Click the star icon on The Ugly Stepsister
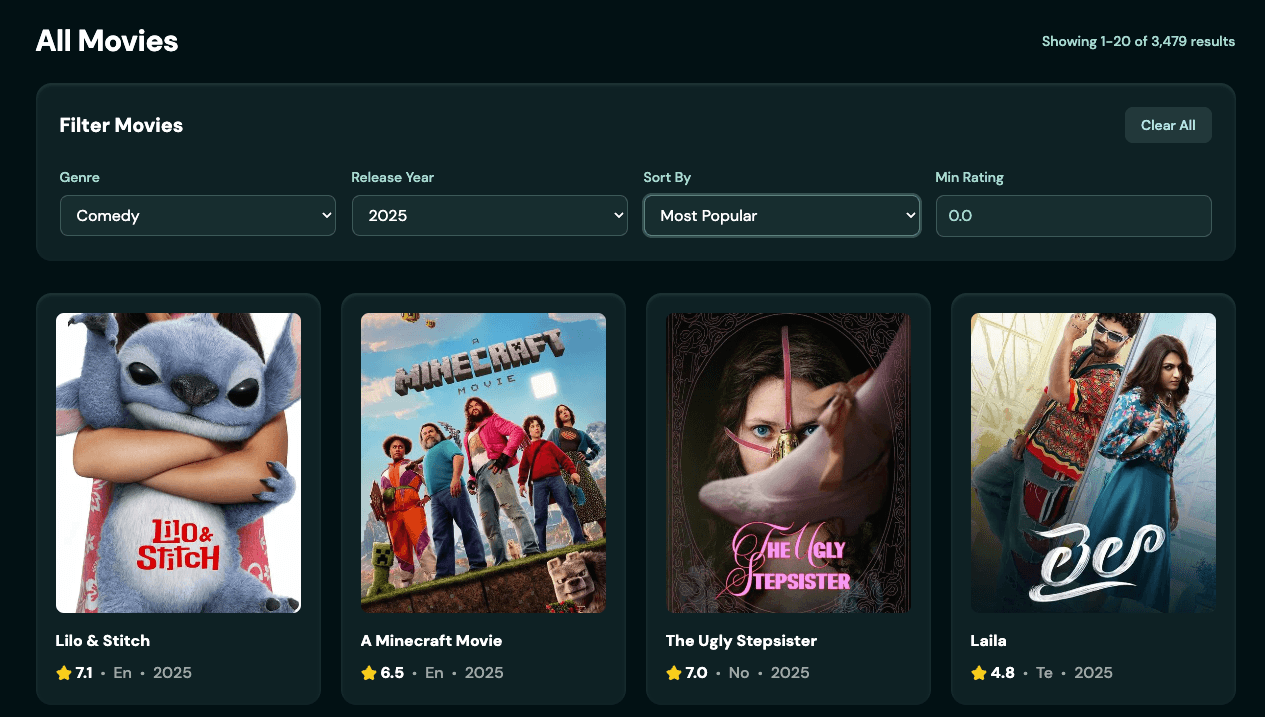Viewport: 1265px width, 717px height. pos(674,673)
